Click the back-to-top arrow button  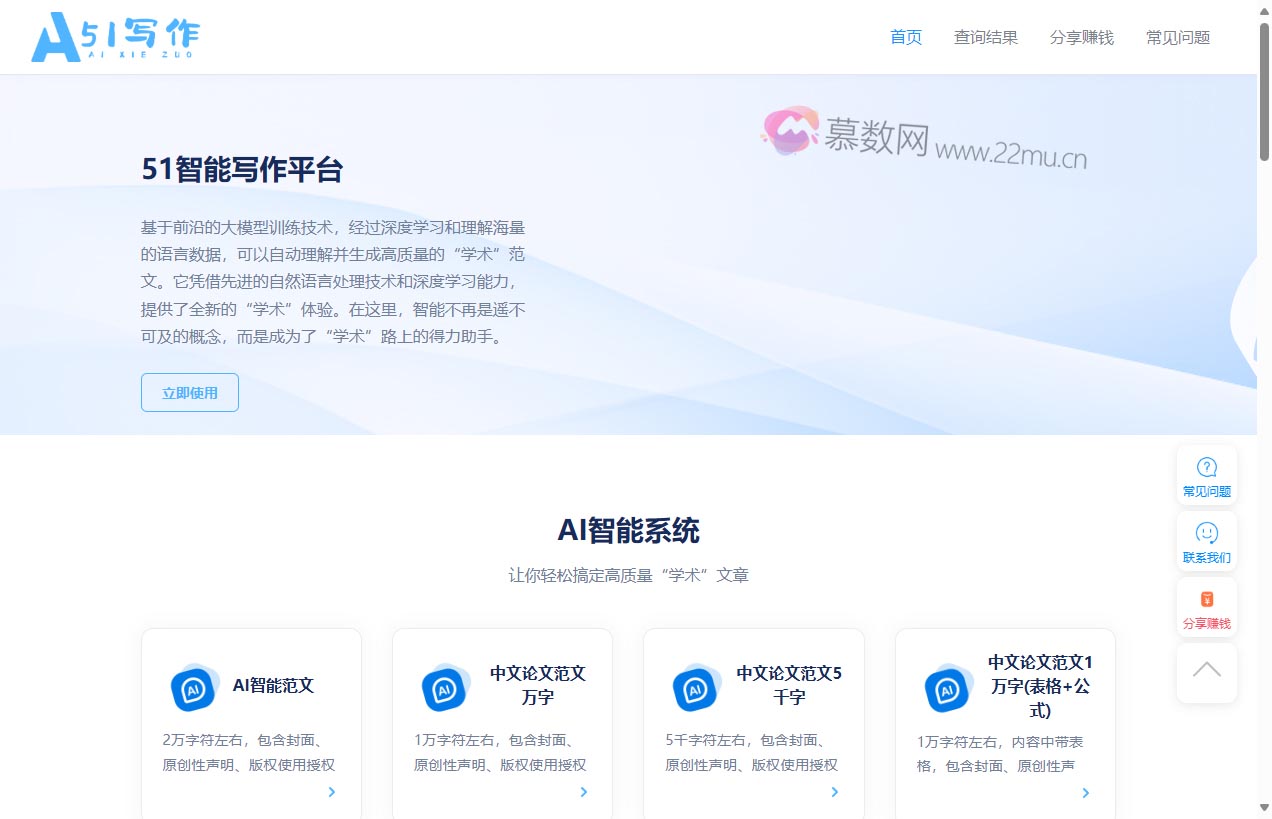pos(1206,671)
